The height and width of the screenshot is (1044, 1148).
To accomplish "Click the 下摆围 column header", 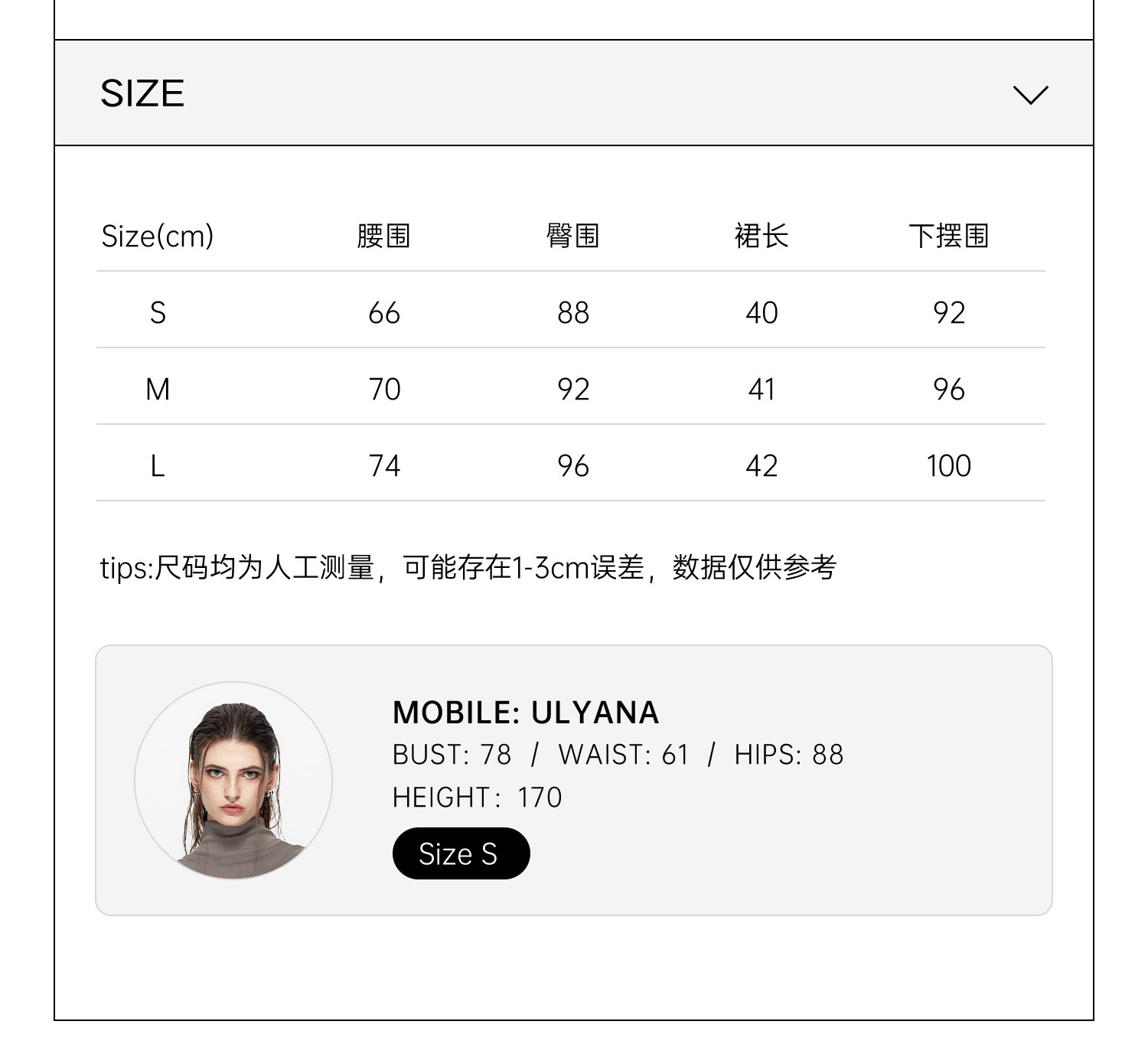I will tap(949, 236).
